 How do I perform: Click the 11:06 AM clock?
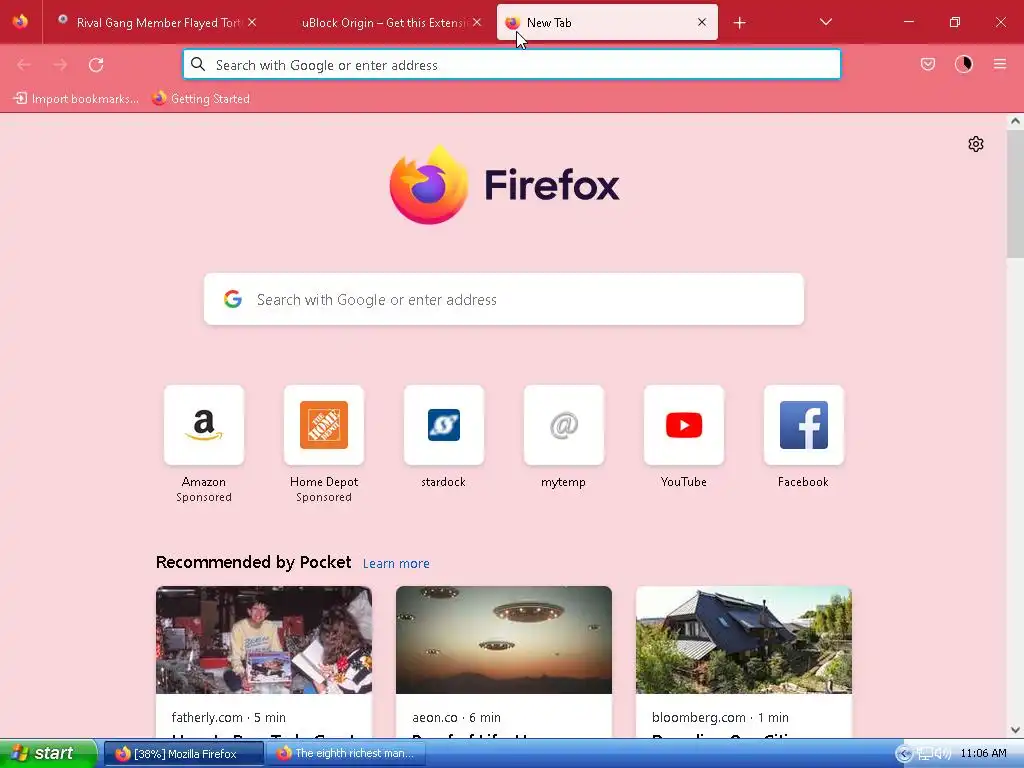pyautogui.click(x=983, y=753)
